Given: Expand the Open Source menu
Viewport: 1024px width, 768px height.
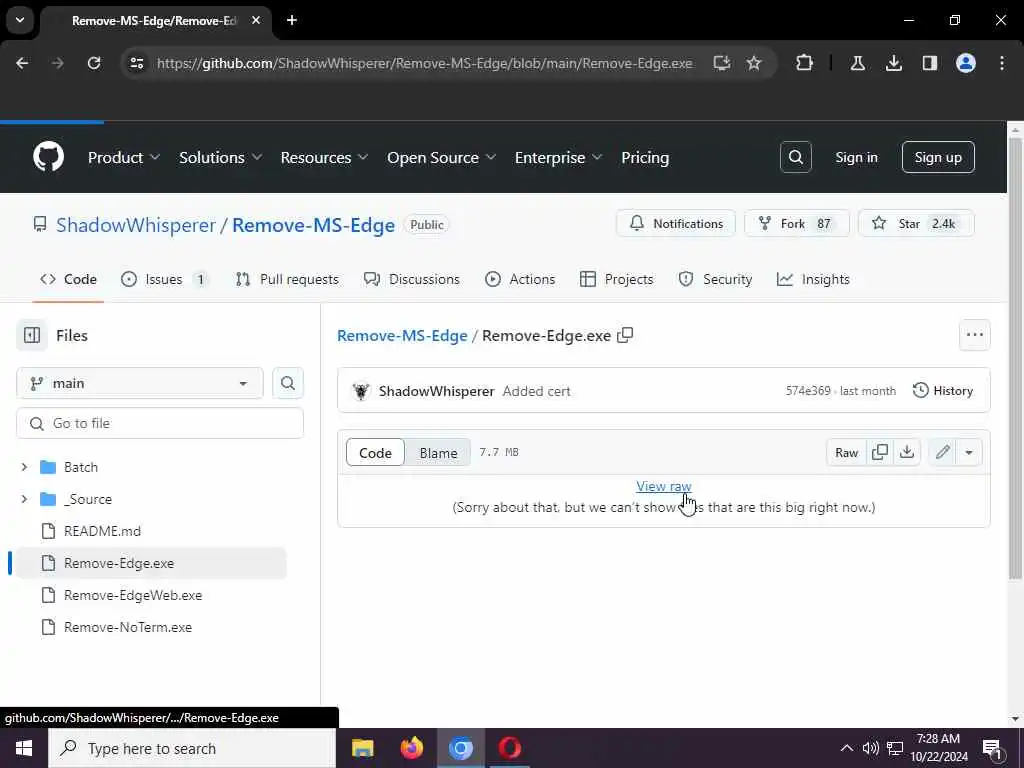Looking at the screenshot, I should [441, 157].
